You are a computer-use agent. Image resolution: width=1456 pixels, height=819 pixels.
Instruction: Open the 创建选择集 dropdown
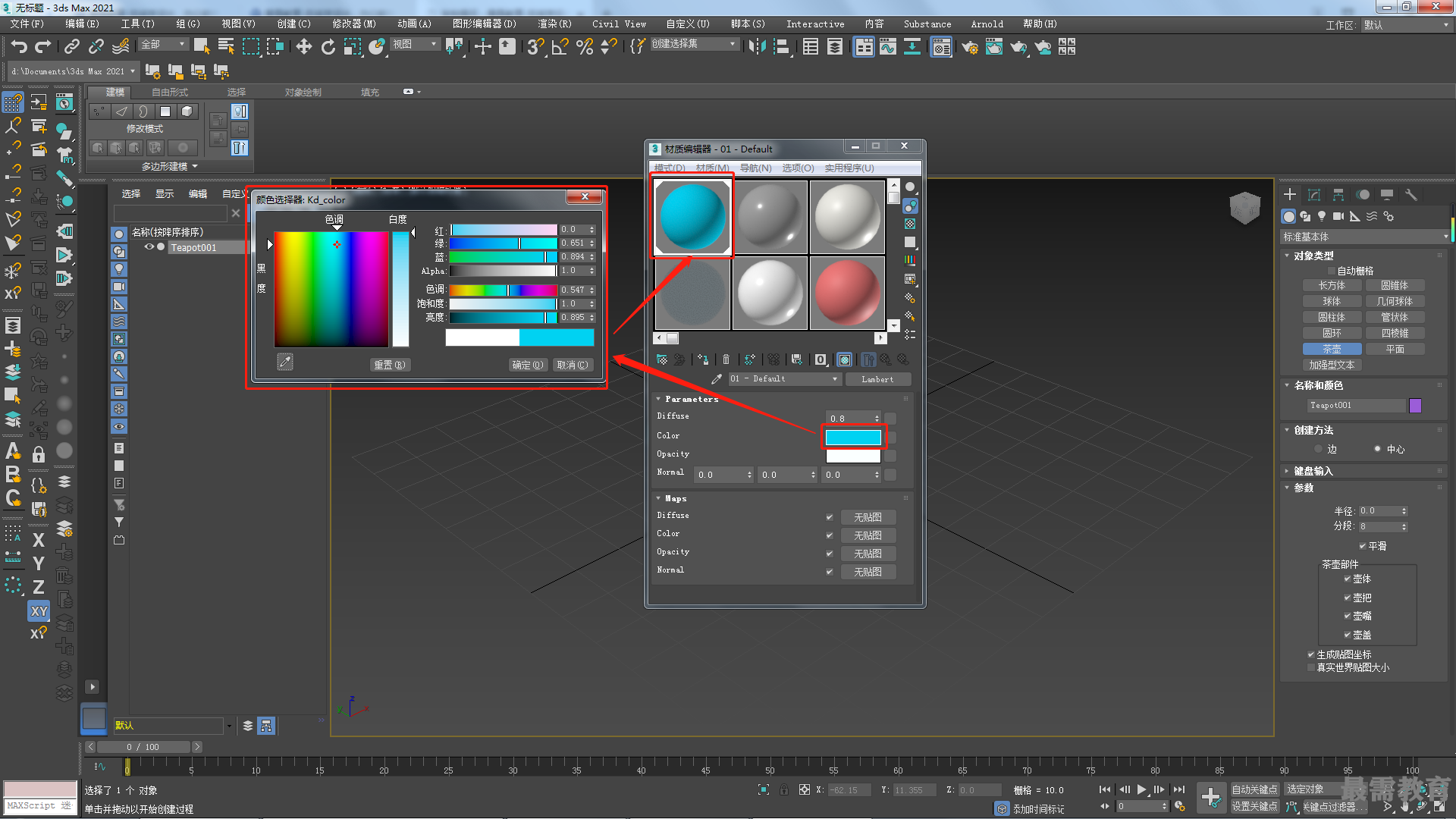[695, 45]
